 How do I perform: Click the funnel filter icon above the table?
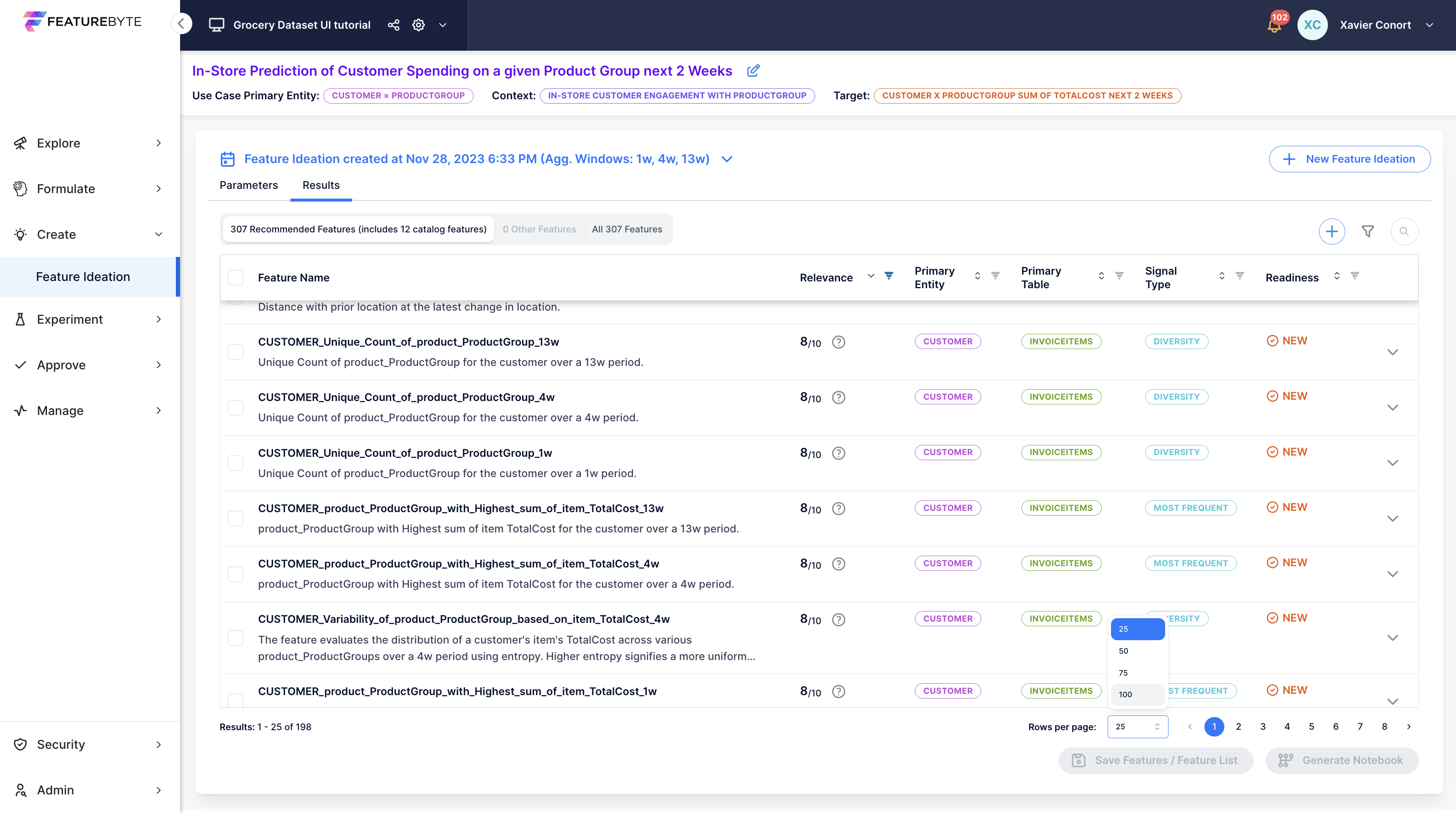[x=1368, y=231]
